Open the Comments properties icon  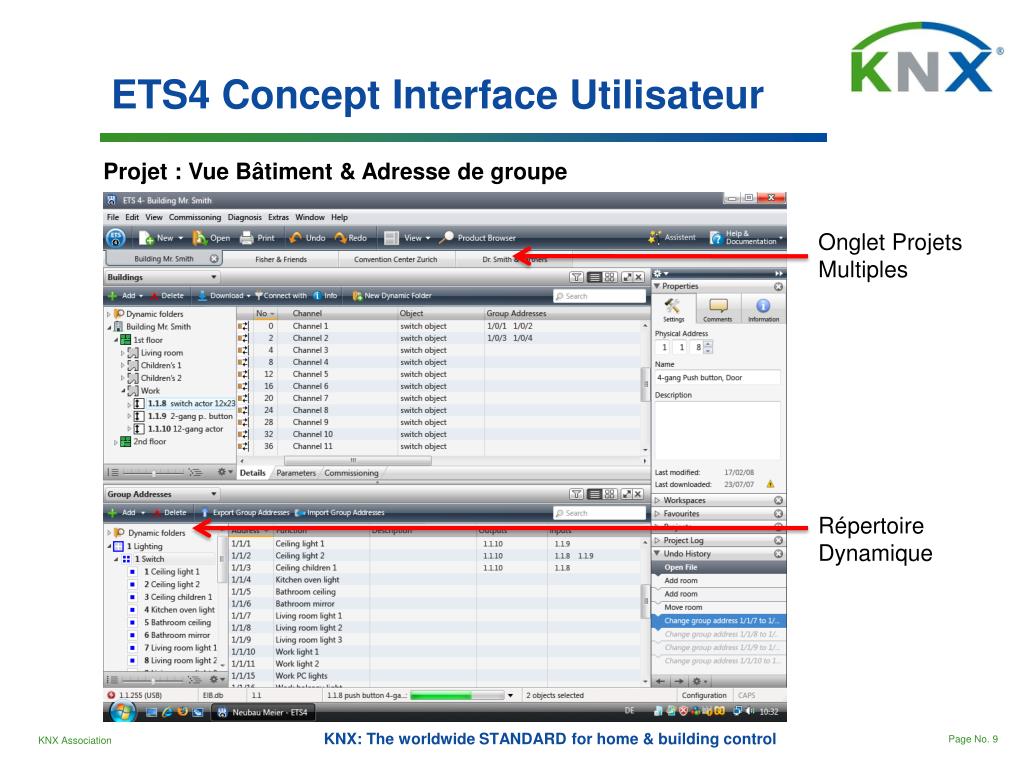click(718, 310)
